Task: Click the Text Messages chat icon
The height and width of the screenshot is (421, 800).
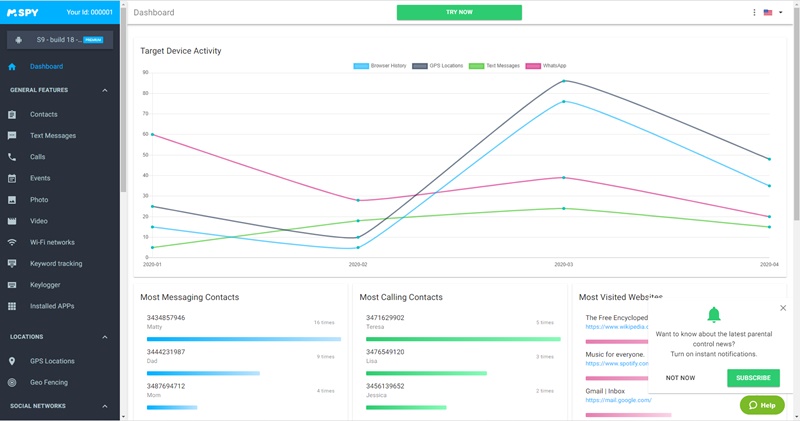Action: click(x=12, y=136)
